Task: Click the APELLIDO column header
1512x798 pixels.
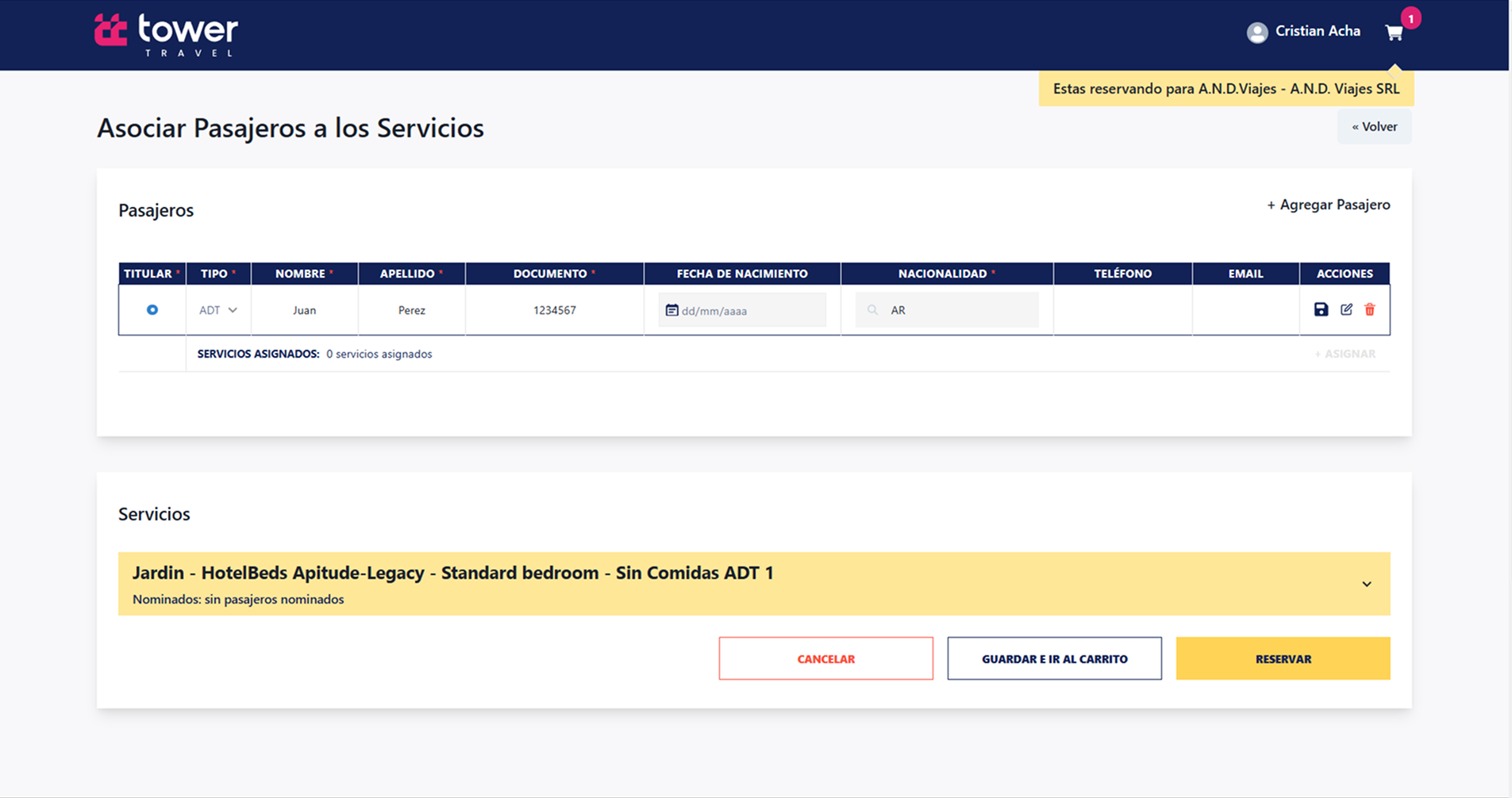Action: tap(412, 274)
